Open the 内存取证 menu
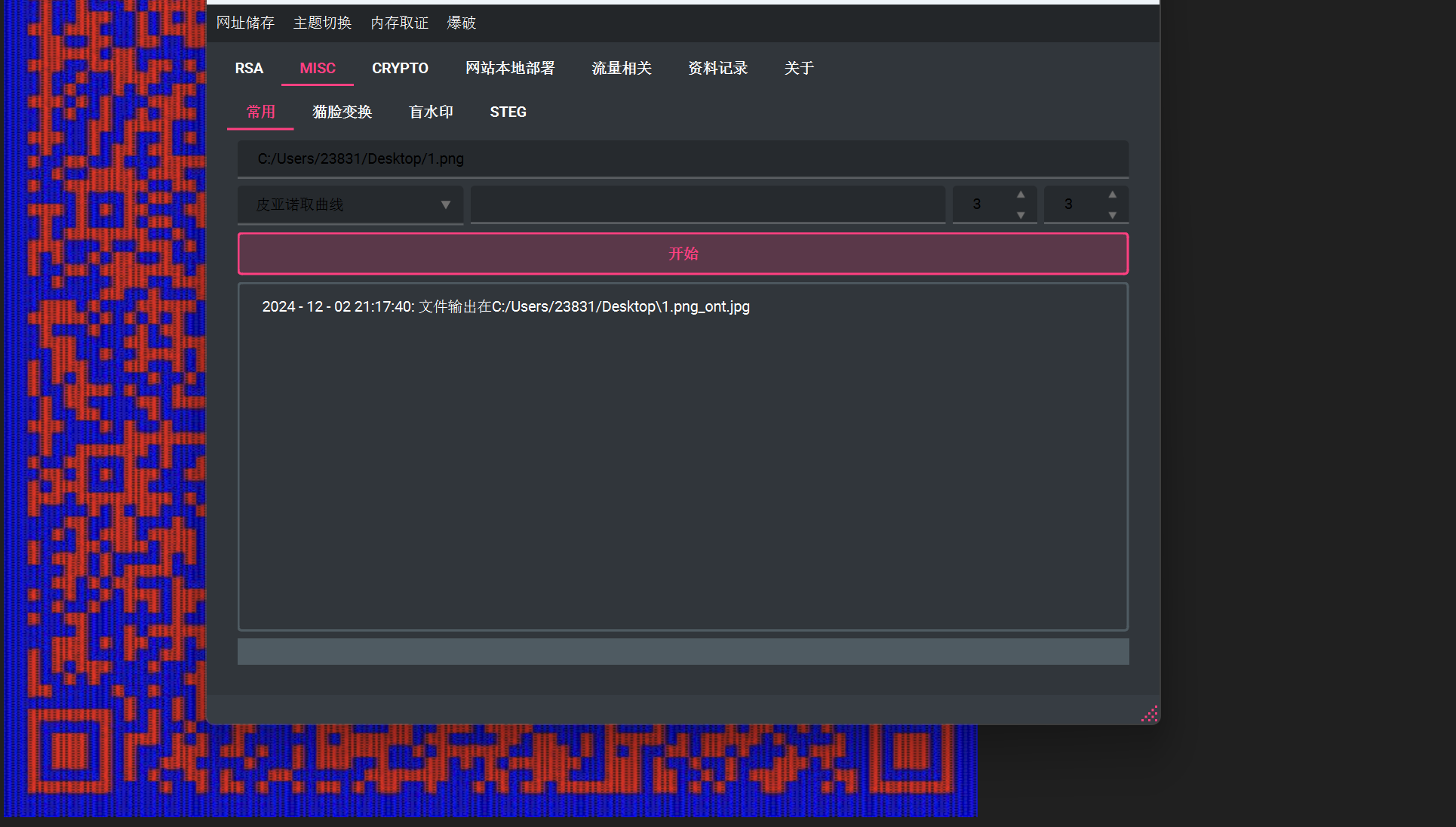The height and width of the screenshot is (827, 1456). [x=399, y=23]
